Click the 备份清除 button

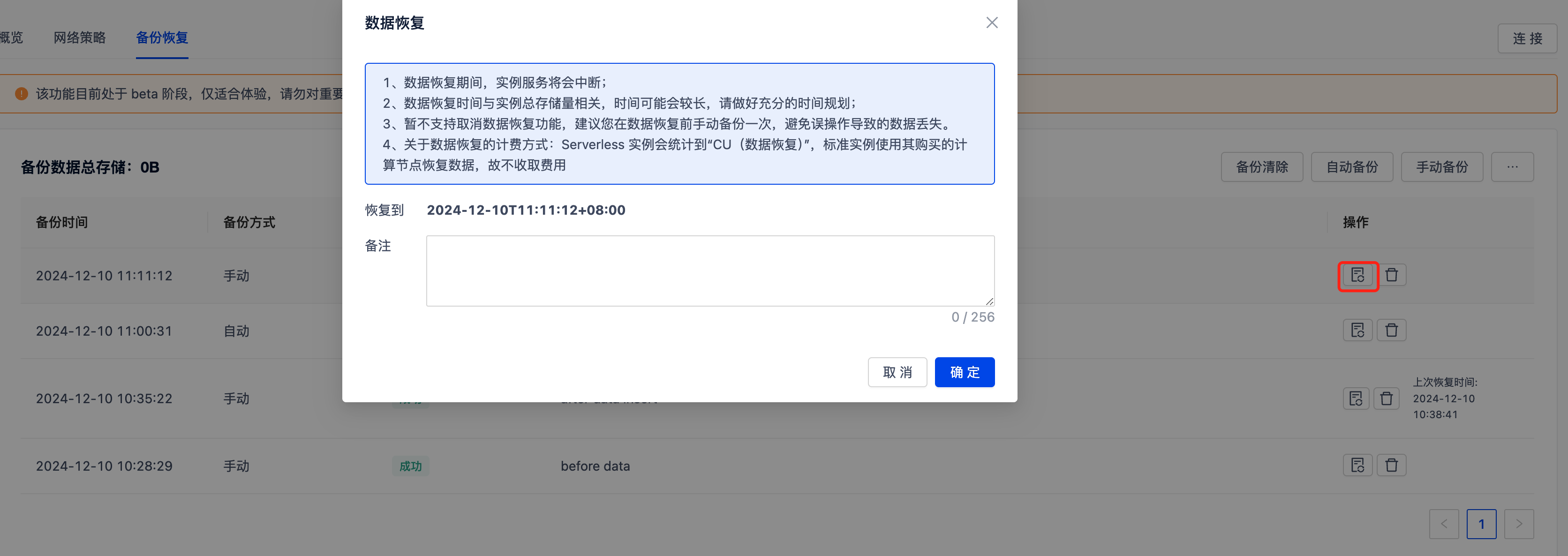[1261, 167]
